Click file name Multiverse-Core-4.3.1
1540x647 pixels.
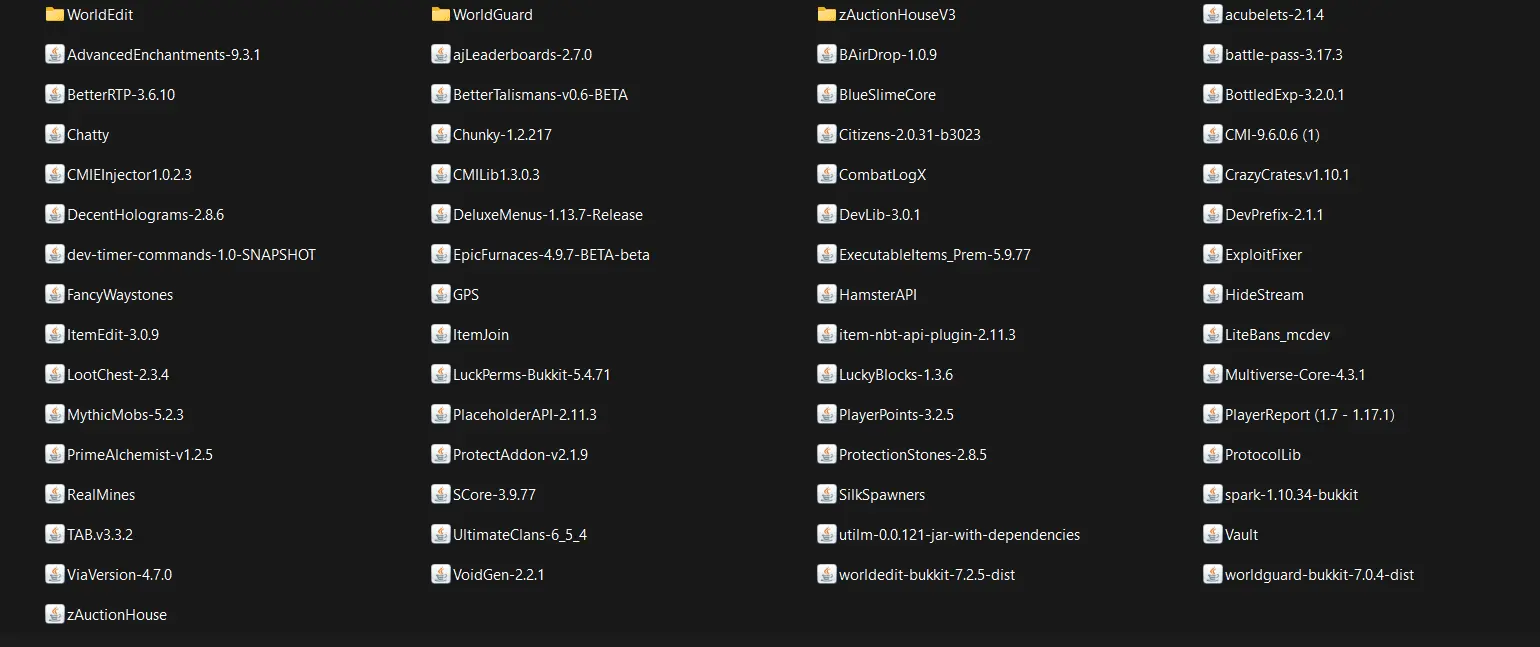[x=1295, y=375]
